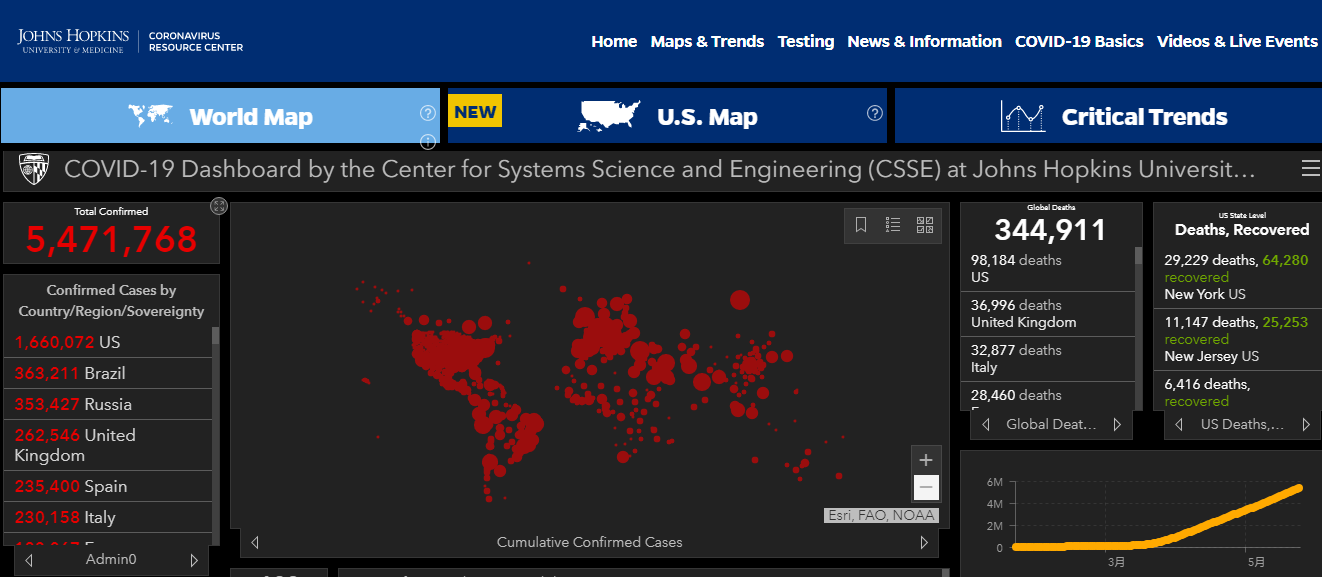Open the Home menu item
This screenshot has width=1322, height=577.
tap(614, 41)
